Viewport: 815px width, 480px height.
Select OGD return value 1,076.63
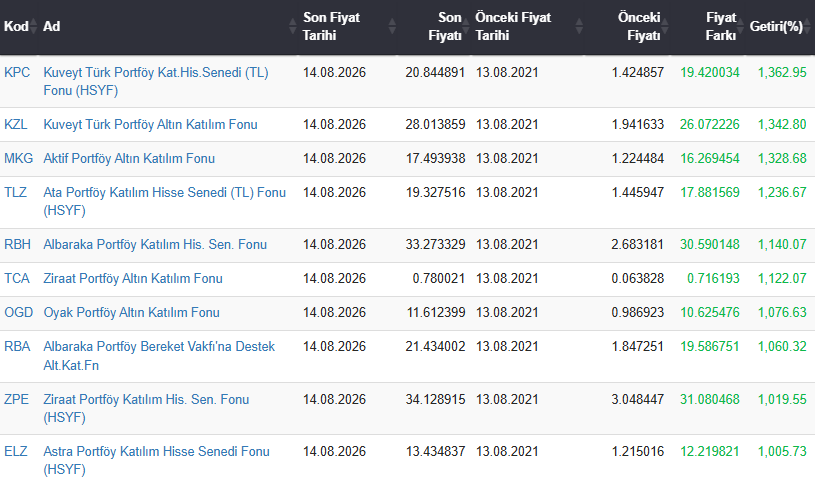782,312
